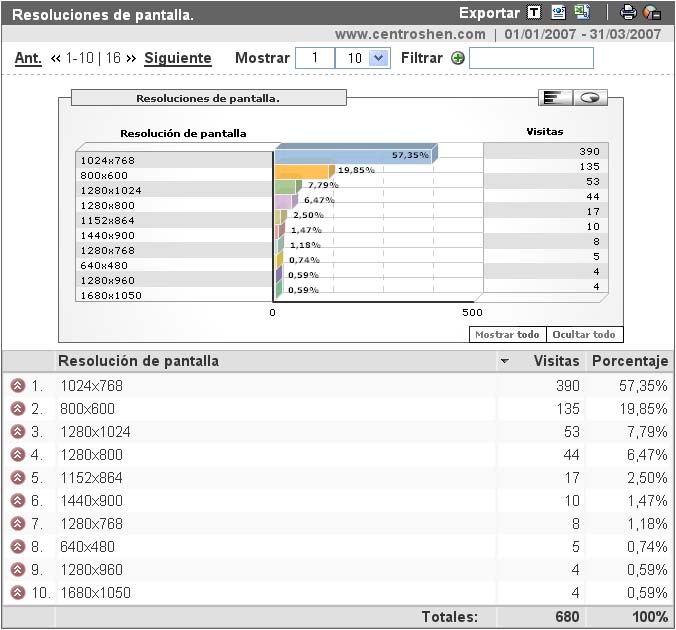676x630 pixels.
Task: Go to Siguiente page of results
Action: click(x=177, y=58)
